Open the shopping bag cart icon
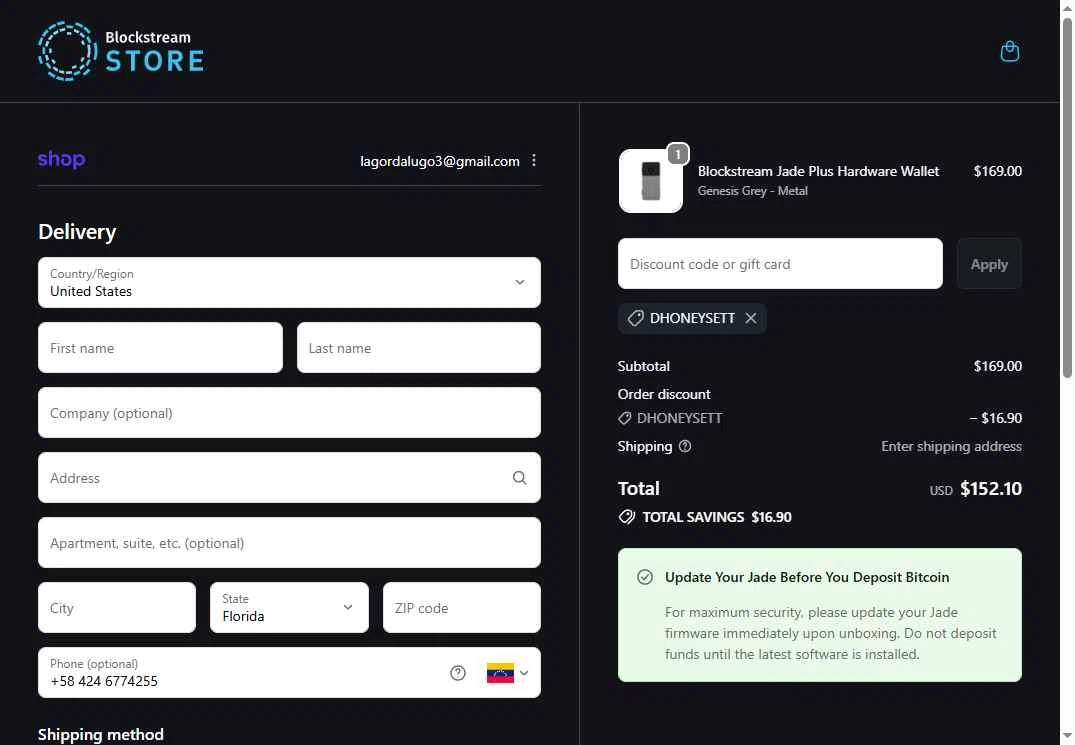This screenshot has height=745, width=1075. coord(1009,51)
